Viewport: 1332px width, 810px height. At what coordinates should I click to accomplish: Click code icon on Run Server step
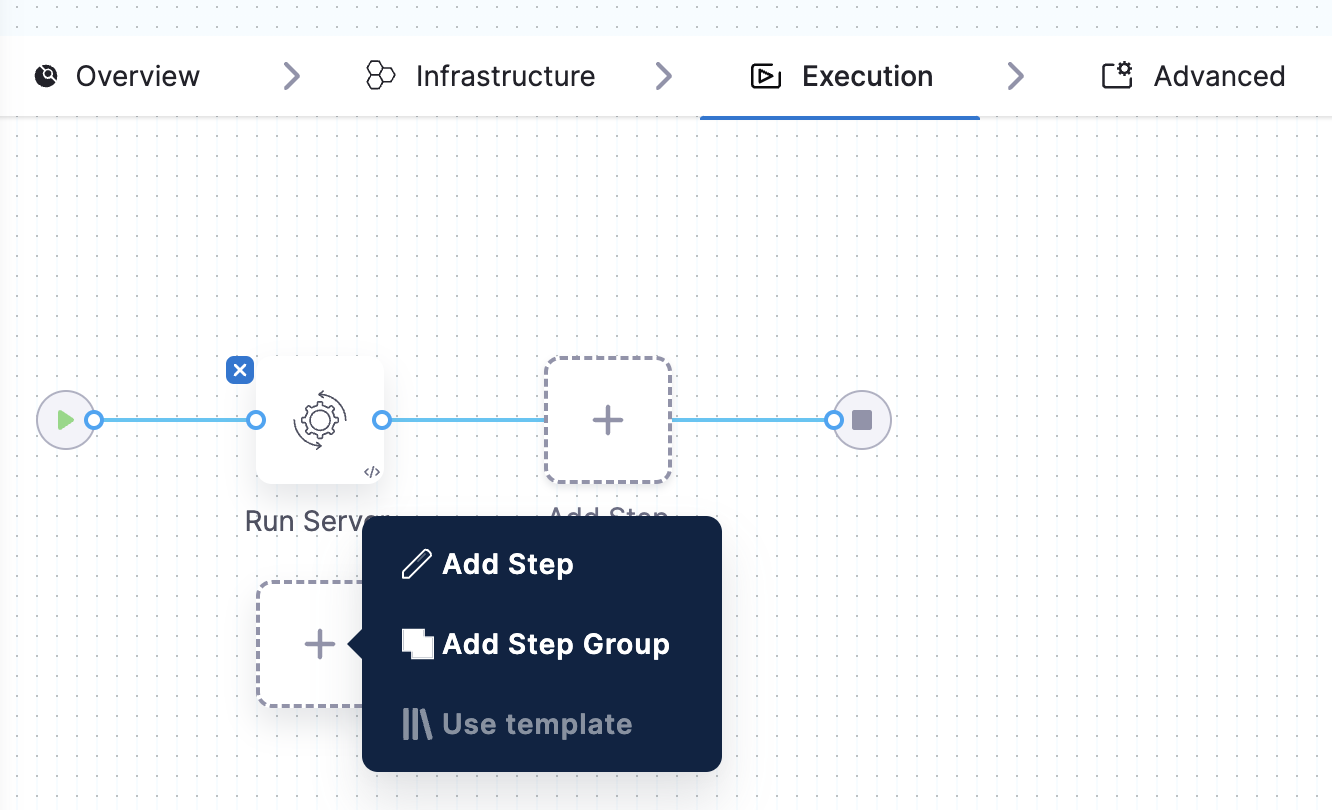coord(371,472)
